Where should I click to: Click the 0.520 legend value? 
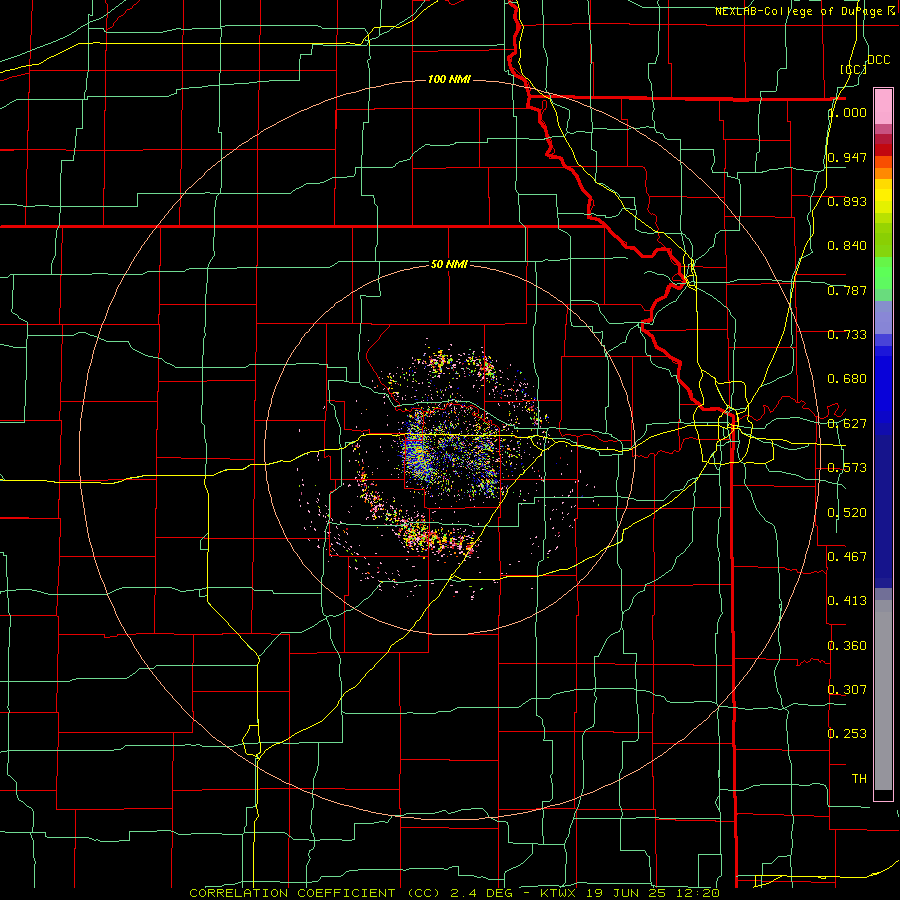pos(847,513)
